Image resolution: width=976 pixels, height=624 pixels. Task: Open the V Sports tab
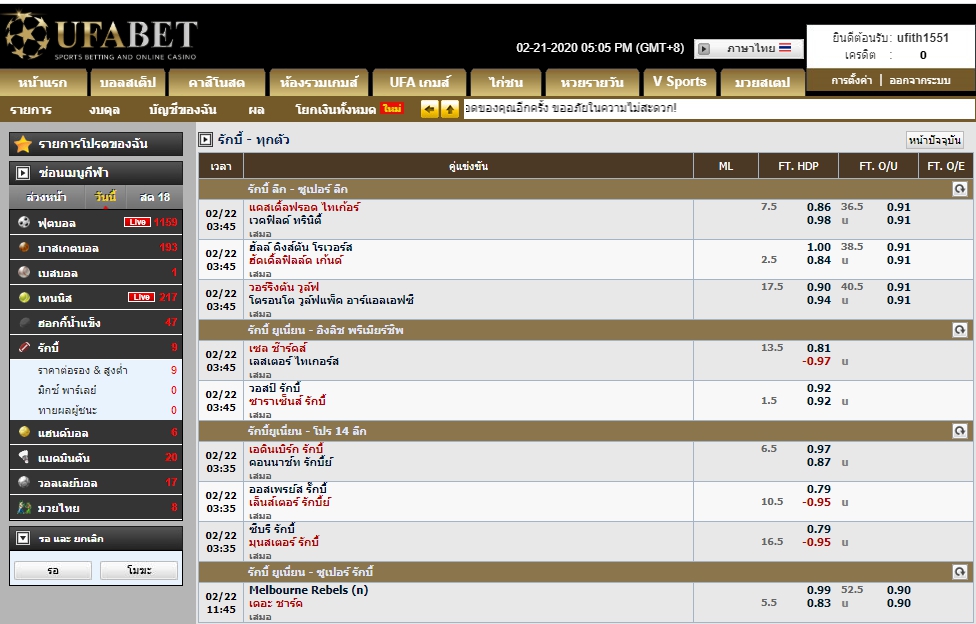tap(680, 82)
